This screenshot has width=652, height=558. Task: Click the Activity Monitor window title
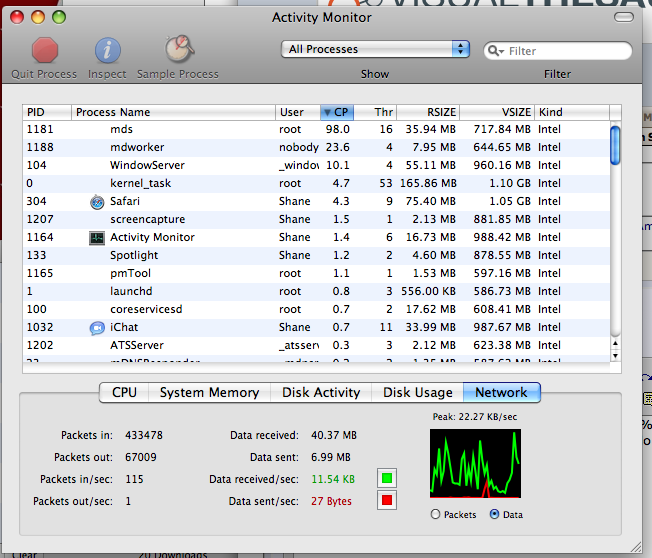coord(322,17)
